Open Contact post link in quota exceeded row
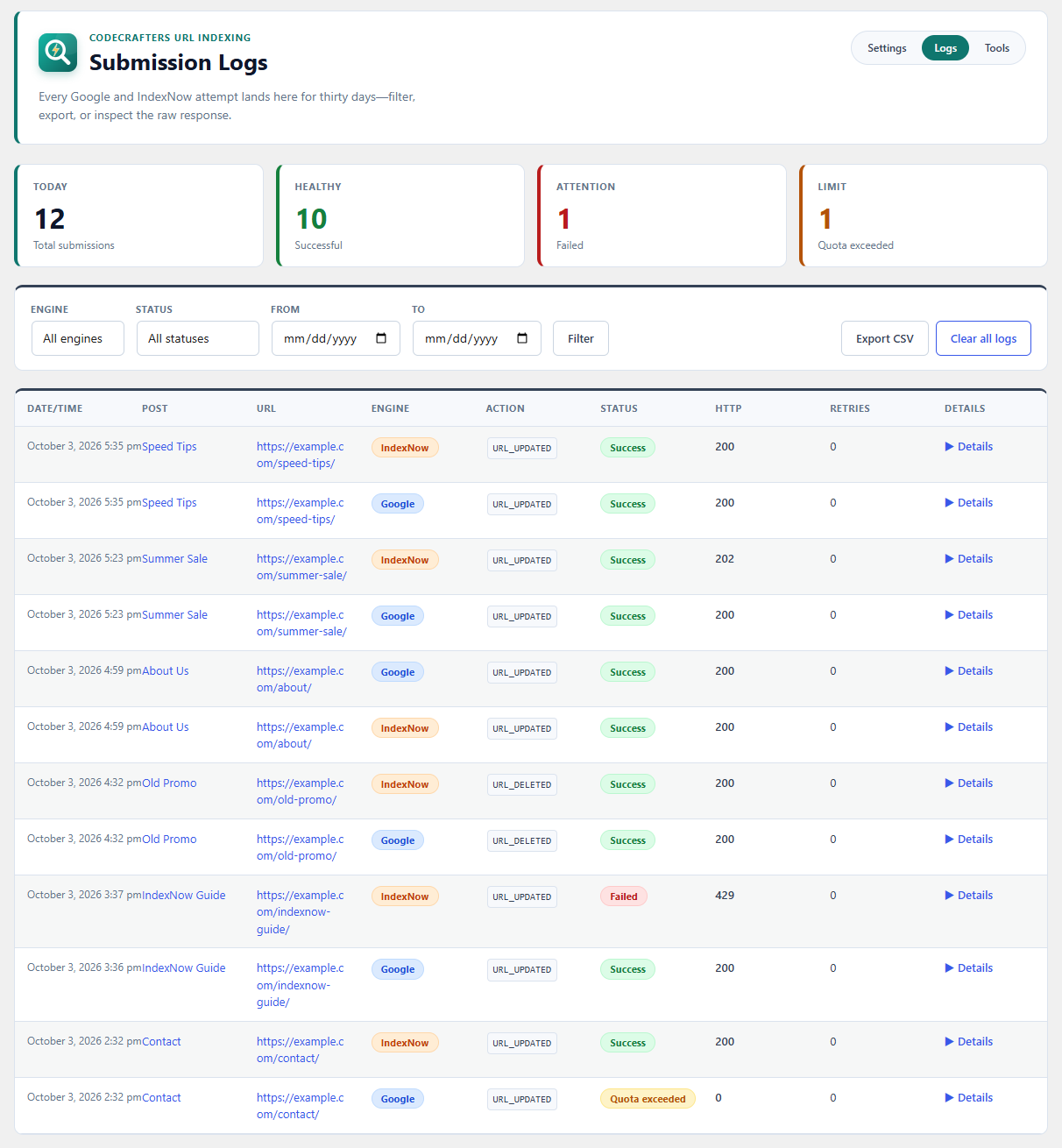This screenshot has width=1062, height=1148. [161, 1097]
